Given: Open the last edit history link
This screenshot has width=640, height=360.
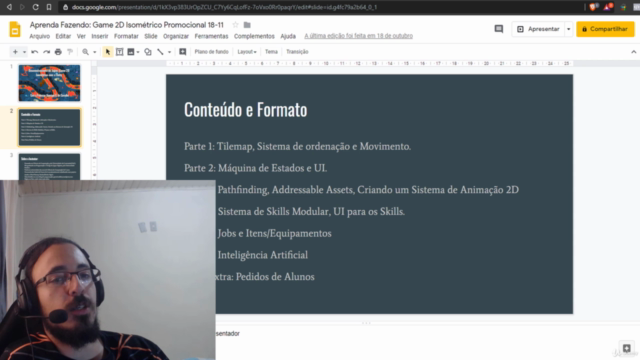Looking at the screenshot, I should click(358, 36).
